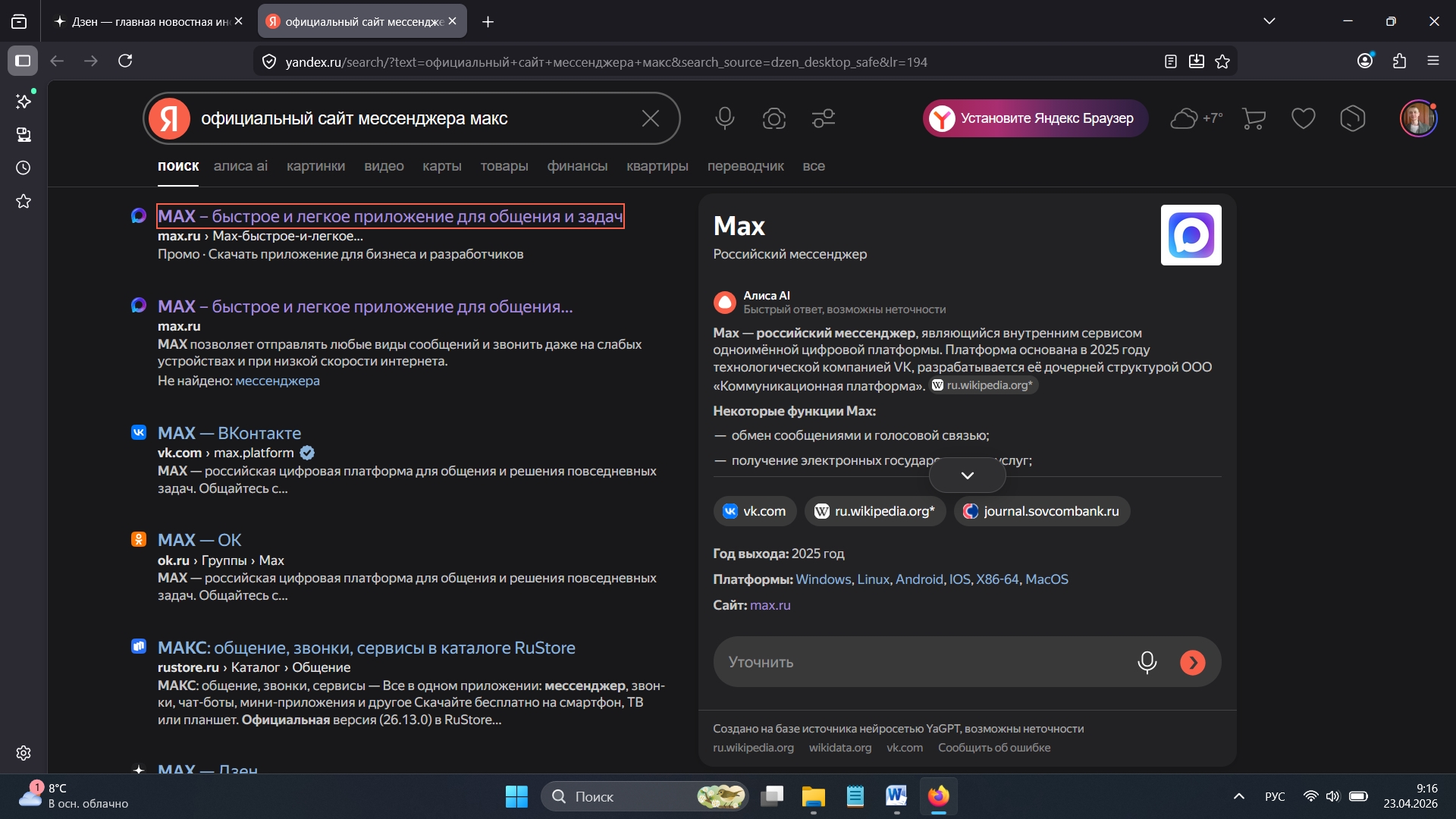Click Сообщить об ошибке link
The image size is (1456, 819).
coord(994,748)
